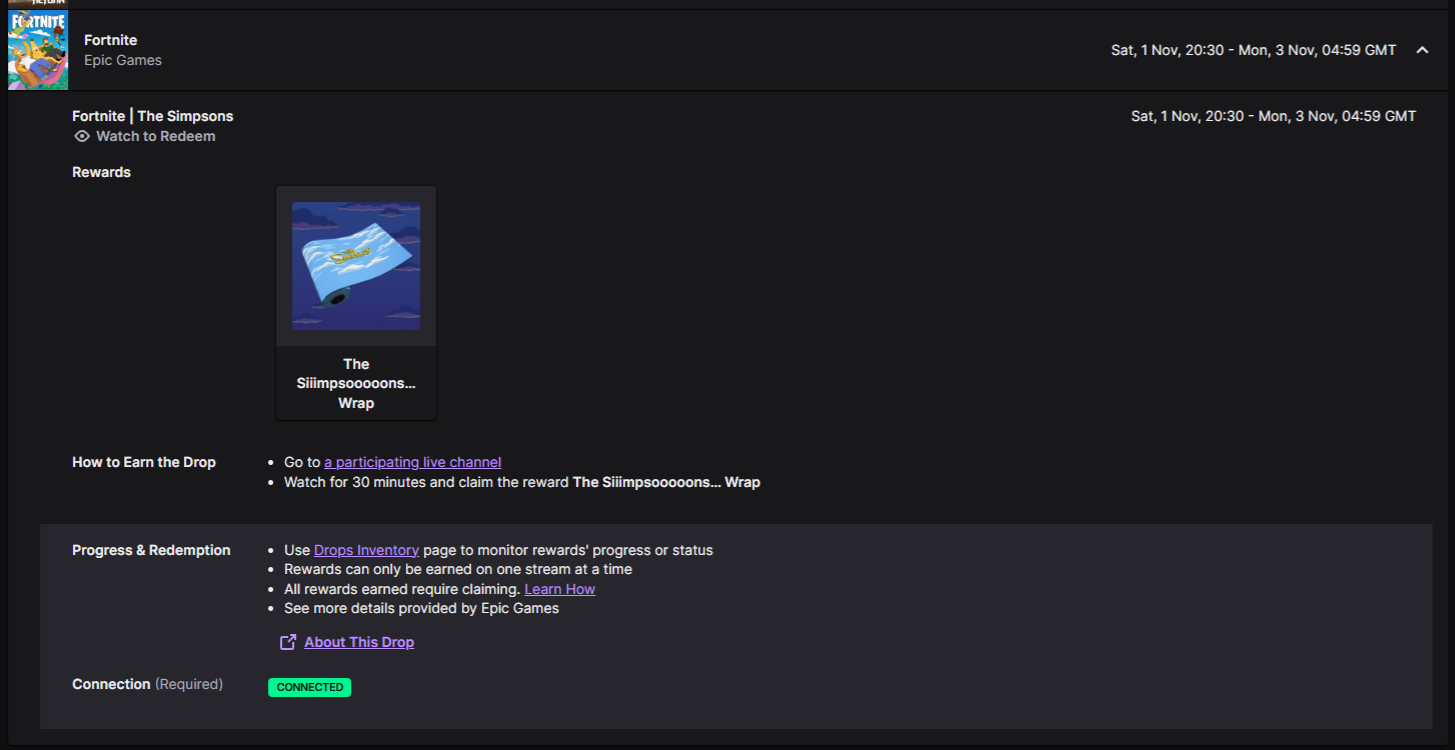This screenshot has width=1455, height=750.
Task: Click the campaign date range in the Fortnite header row
Action: point(1254,50)
